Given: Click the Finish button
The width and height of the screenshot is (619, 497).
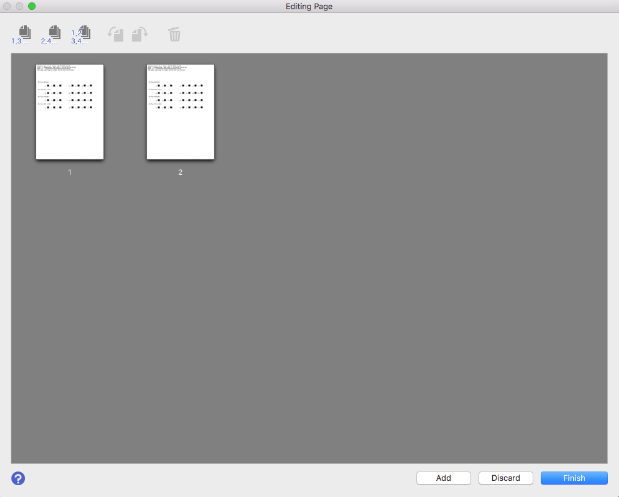Looking at the screenshot, I should pyautogui.click(x=574, y=478).
